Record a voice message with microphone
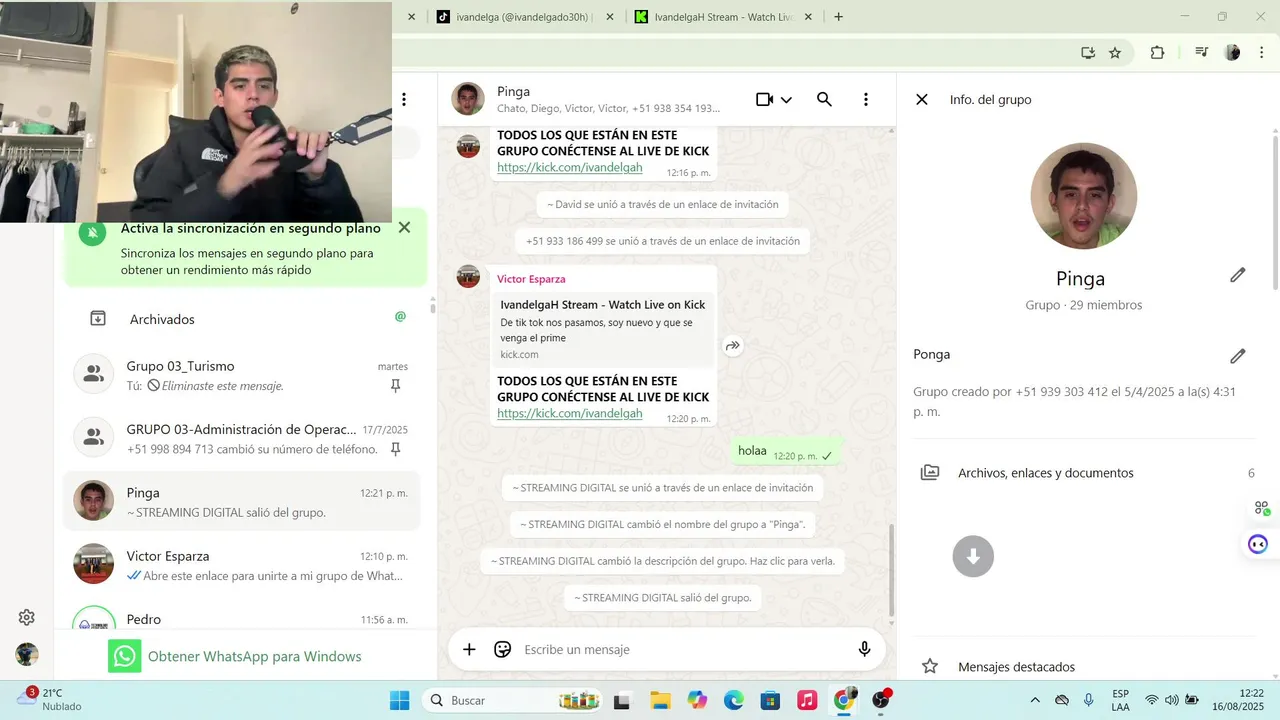 coord(865,649)
